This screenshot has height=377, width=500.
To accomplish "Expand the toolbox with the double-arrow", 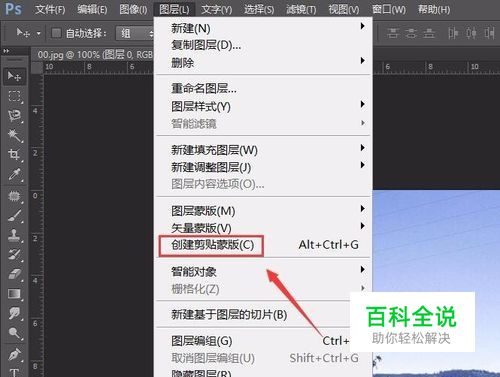I will 6,51.
